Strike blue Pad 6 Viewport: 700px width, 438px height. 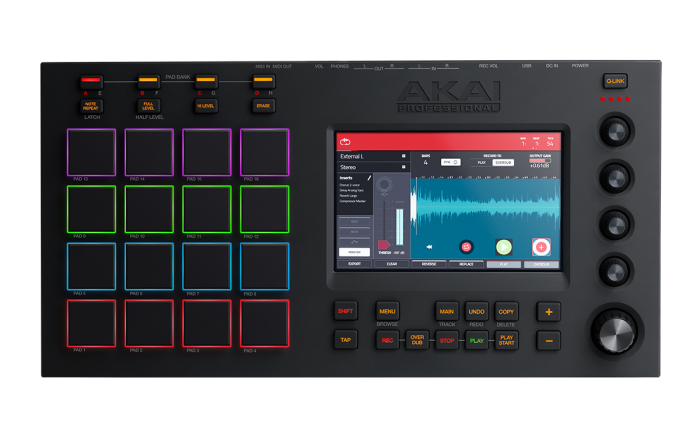click(x=149, y=267)
